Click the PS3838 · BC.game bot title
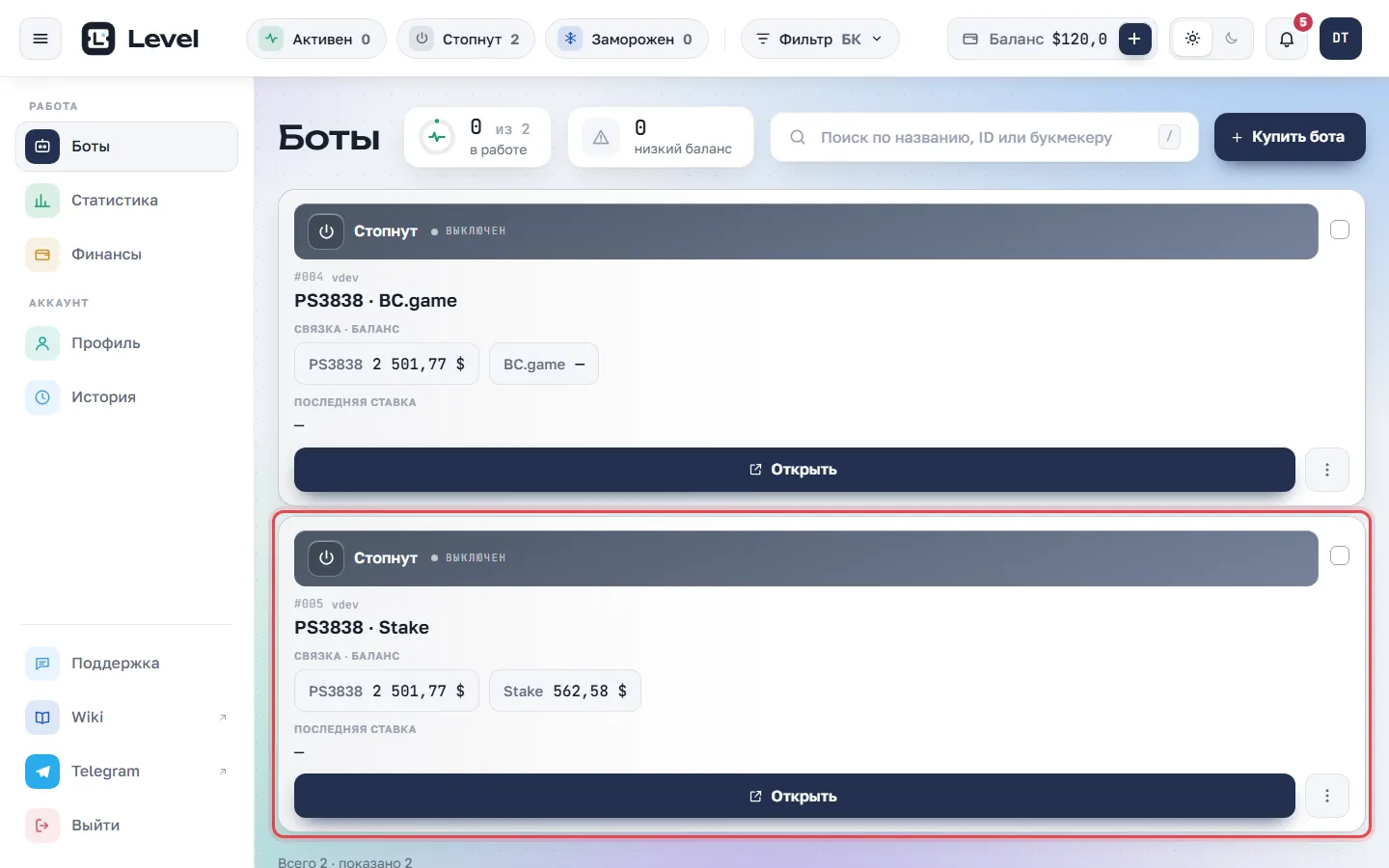The height and width of the screenshot is (868, 1389). coord(375,301)
